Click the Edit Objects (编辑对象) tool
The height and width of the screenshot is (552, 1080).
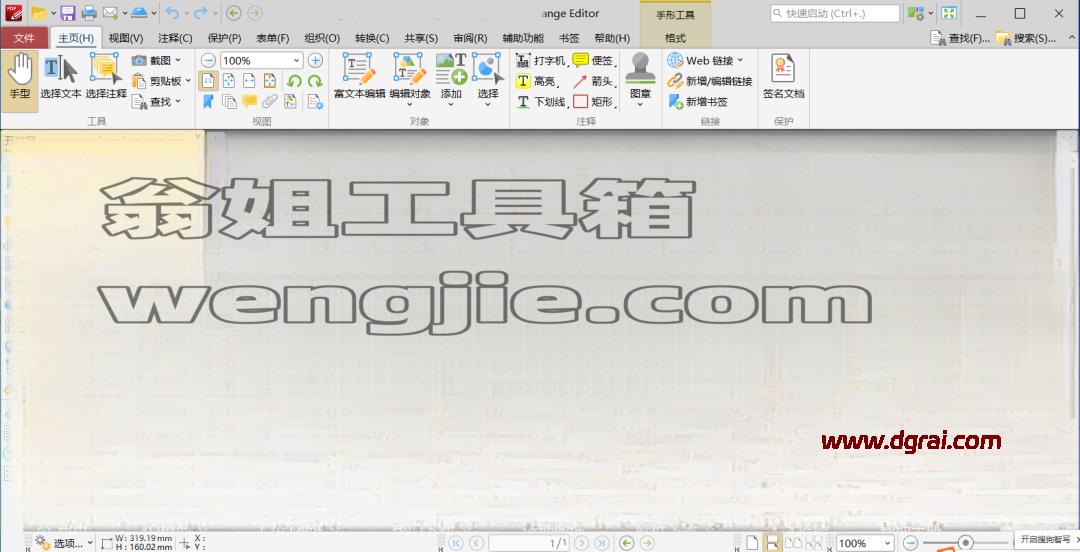[x=410, y=79]
